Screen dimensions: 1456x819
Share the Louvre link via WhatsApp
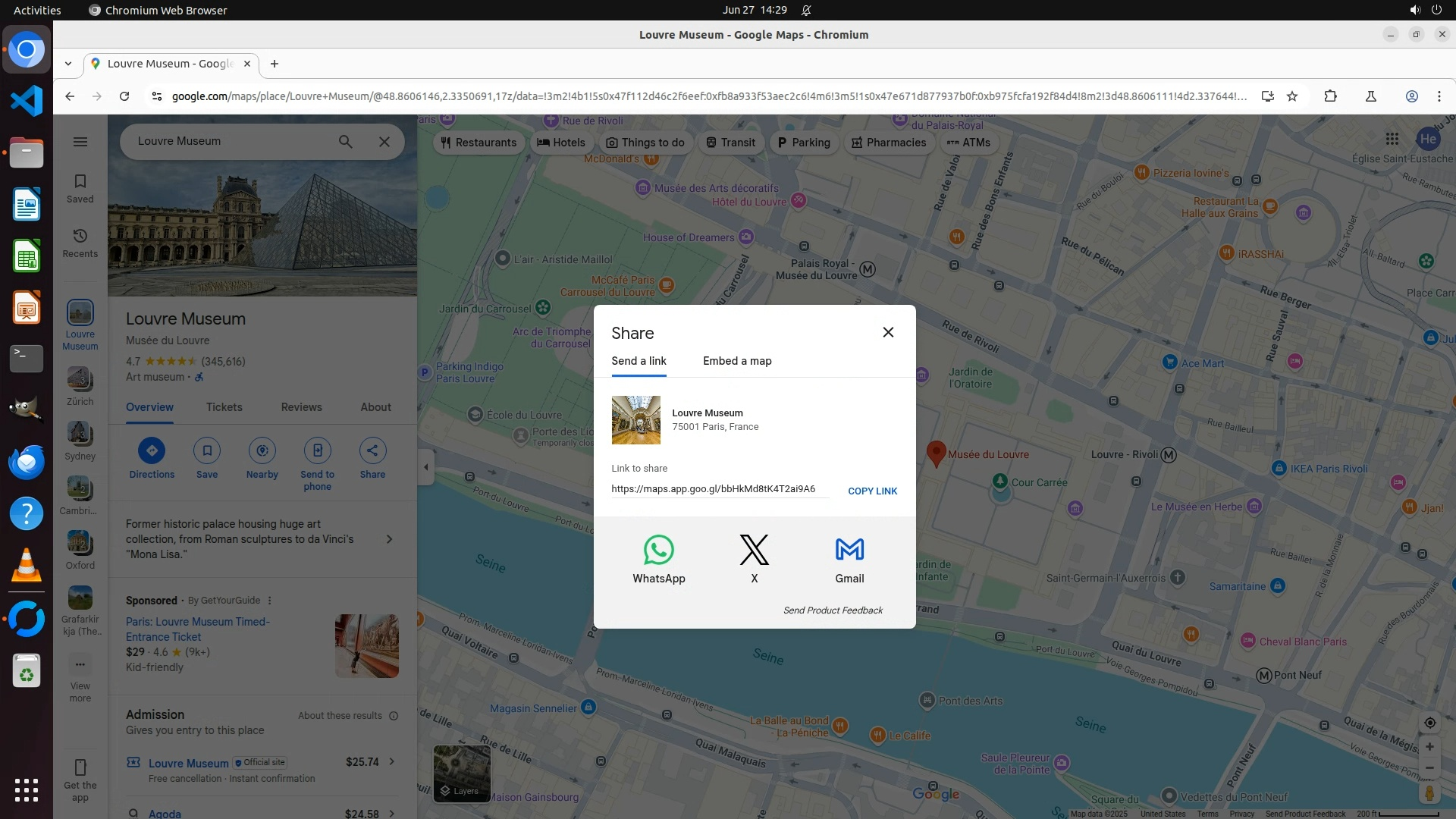658,558
